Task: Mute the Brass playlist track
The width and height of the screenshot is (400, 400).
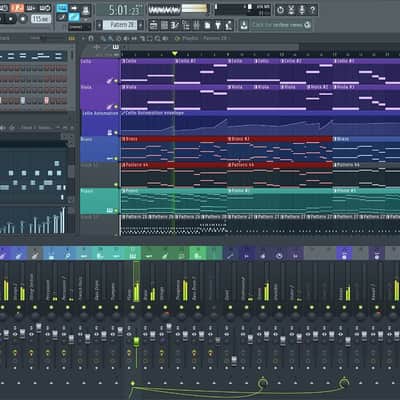Action: coord(116,159)
